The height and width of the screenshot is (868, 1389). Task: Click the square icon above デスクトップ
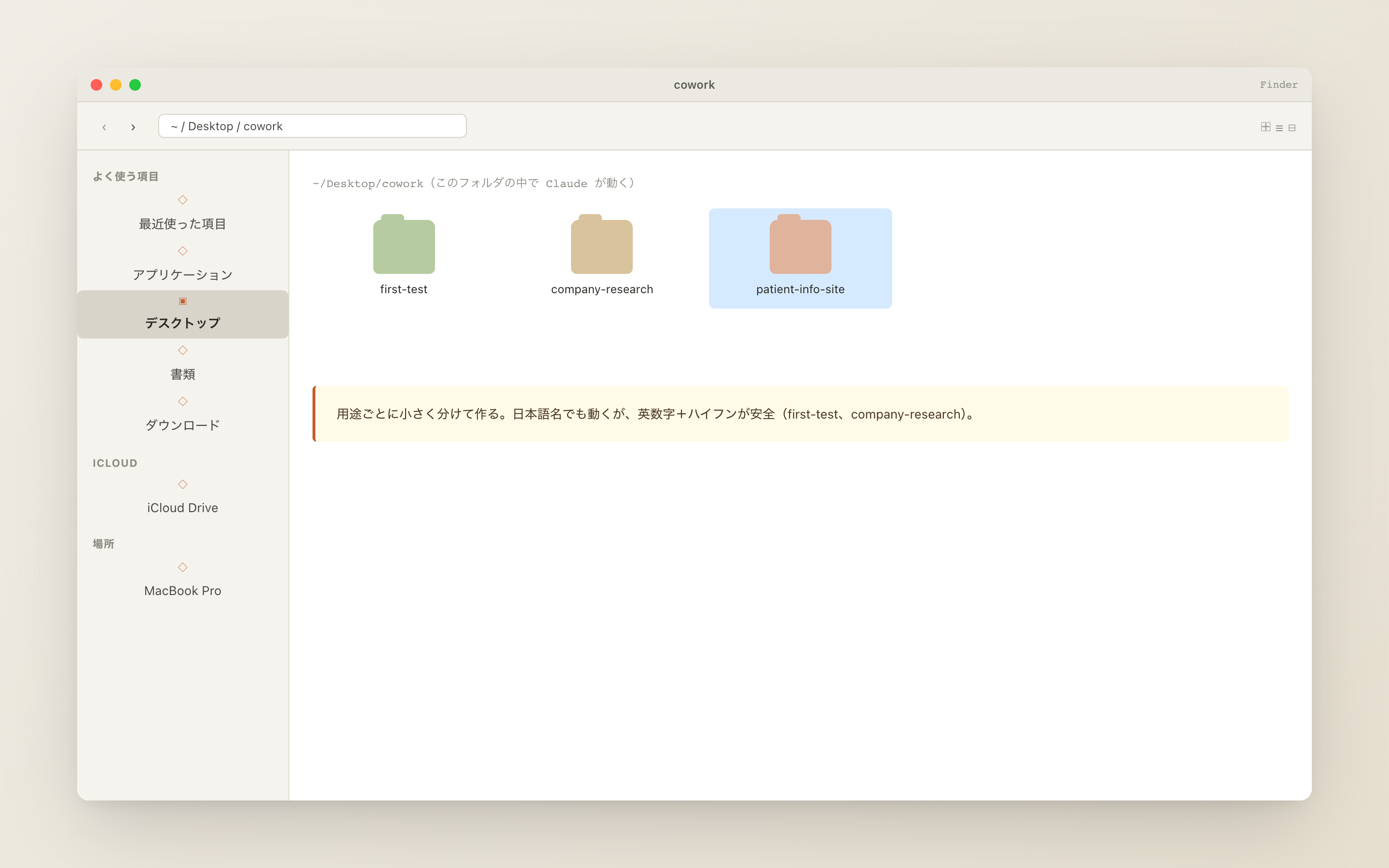pos(182,301)
